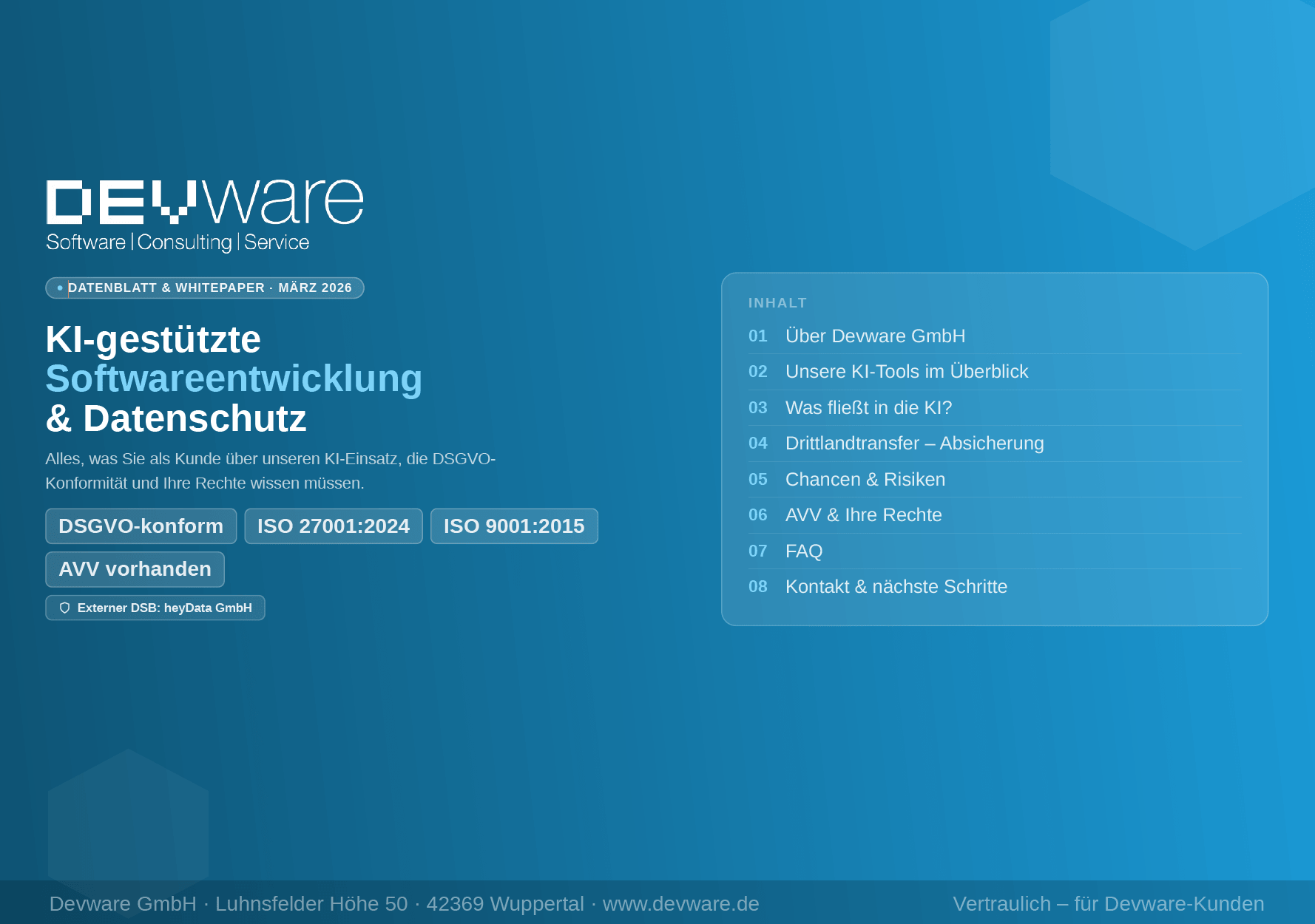
Task: Select the ISO 9001:2015 badge
Action: [514, 526]
